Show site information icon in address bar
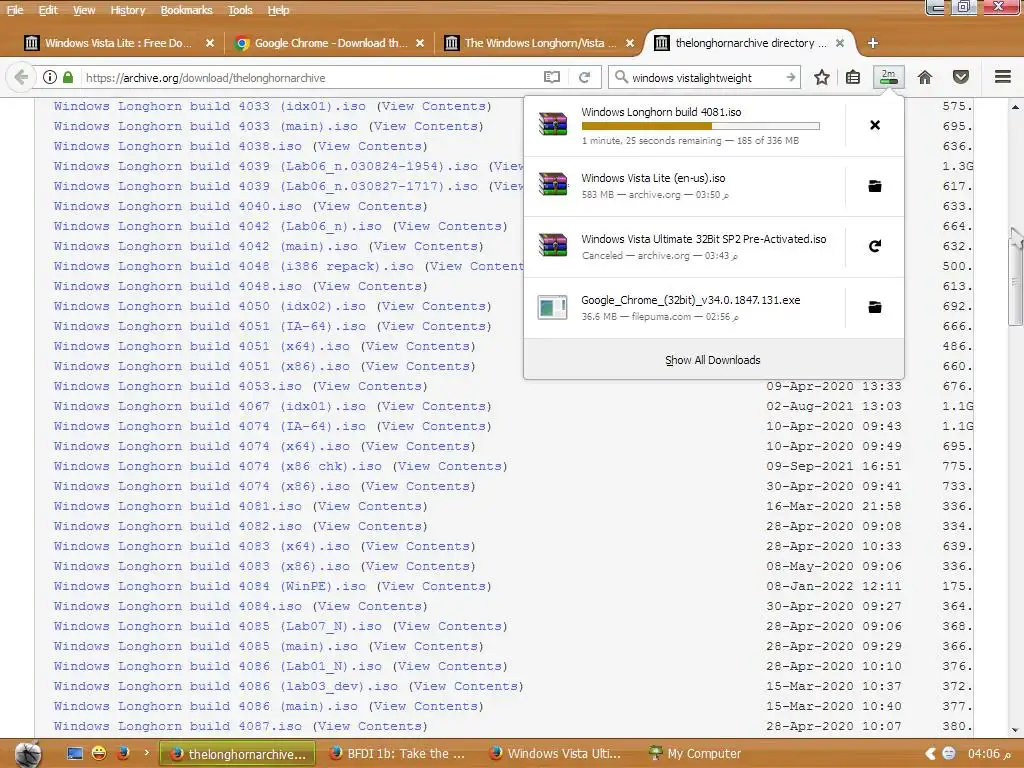Screen dimensions: 1024x768 (x=50, y=77)
